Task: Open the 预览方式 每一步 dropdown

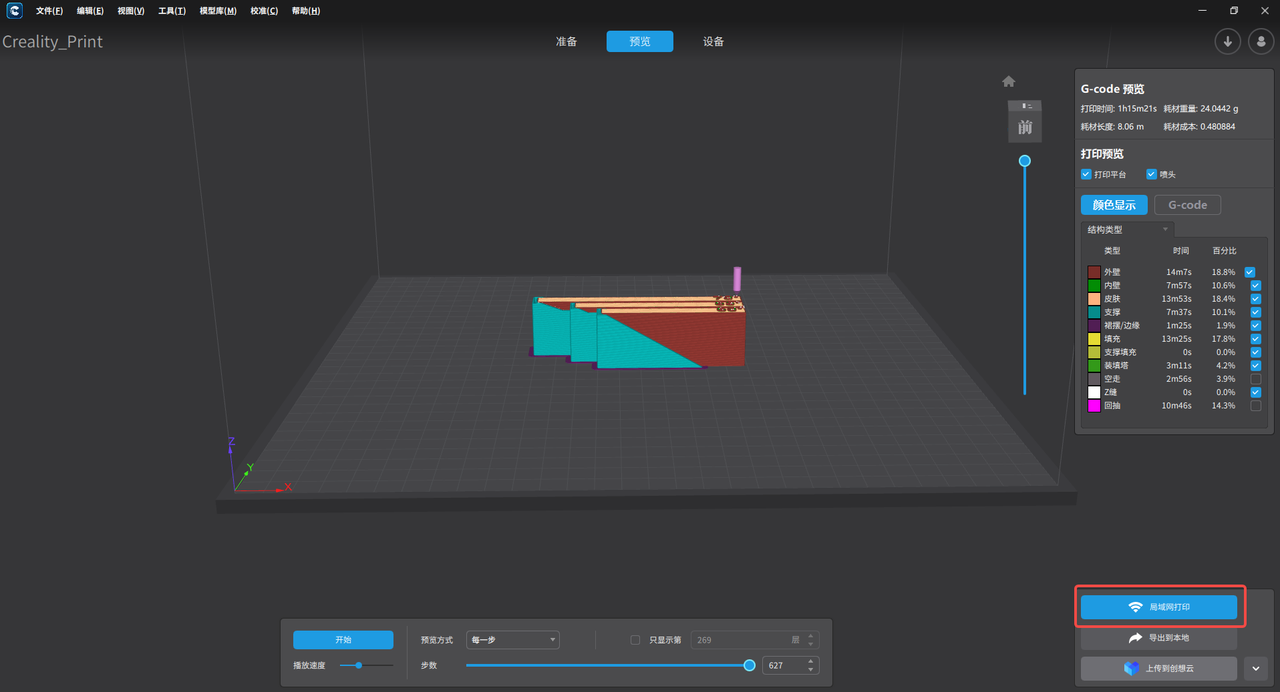Action: pos(513,640)
